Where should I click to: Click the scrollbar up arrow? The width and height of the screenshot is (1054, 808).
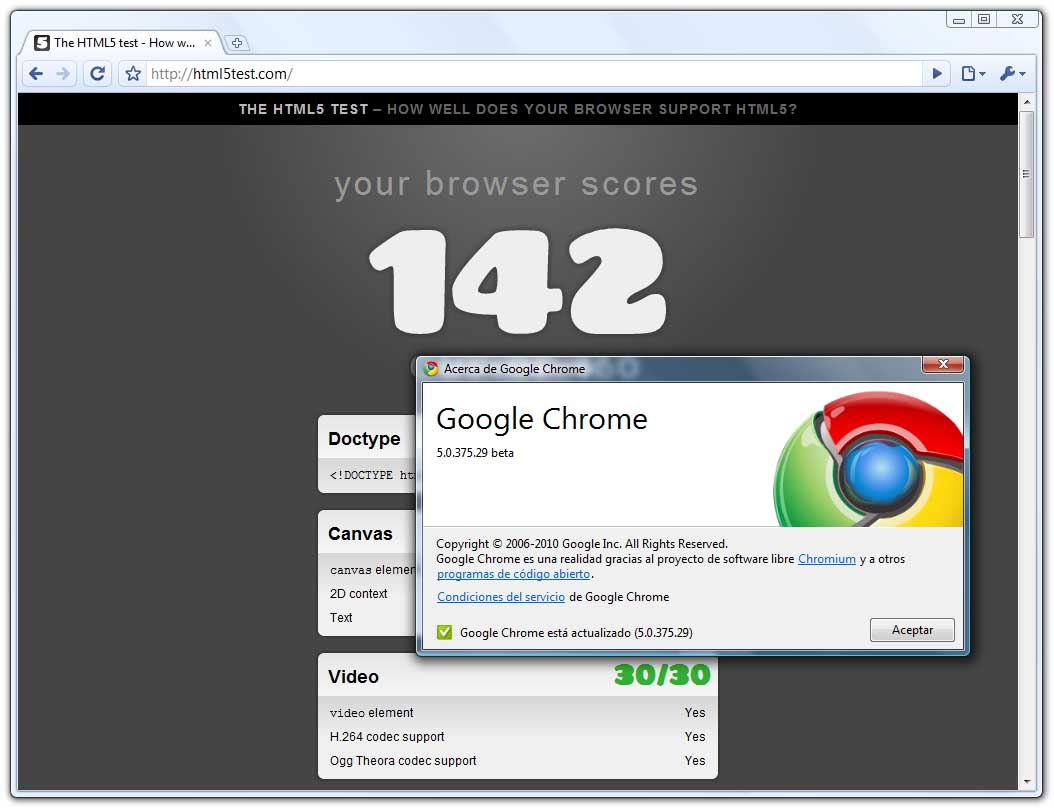pos(1026,102)
